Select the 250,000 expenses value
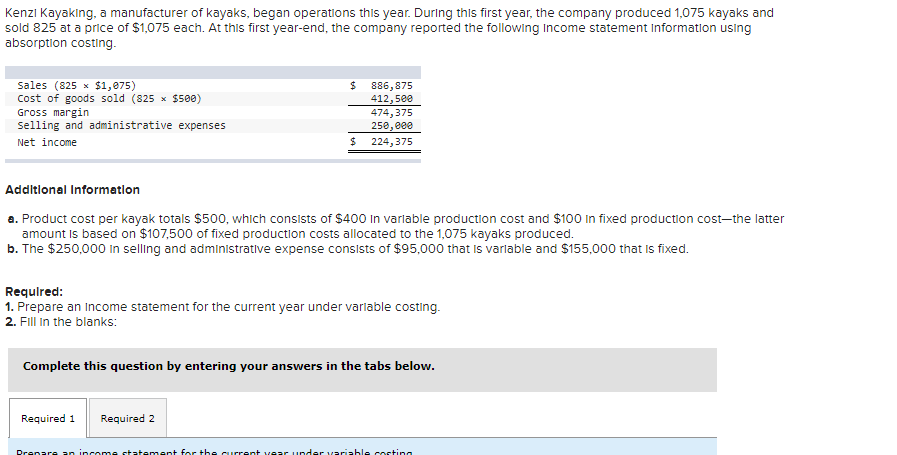 tap(392, 126)
